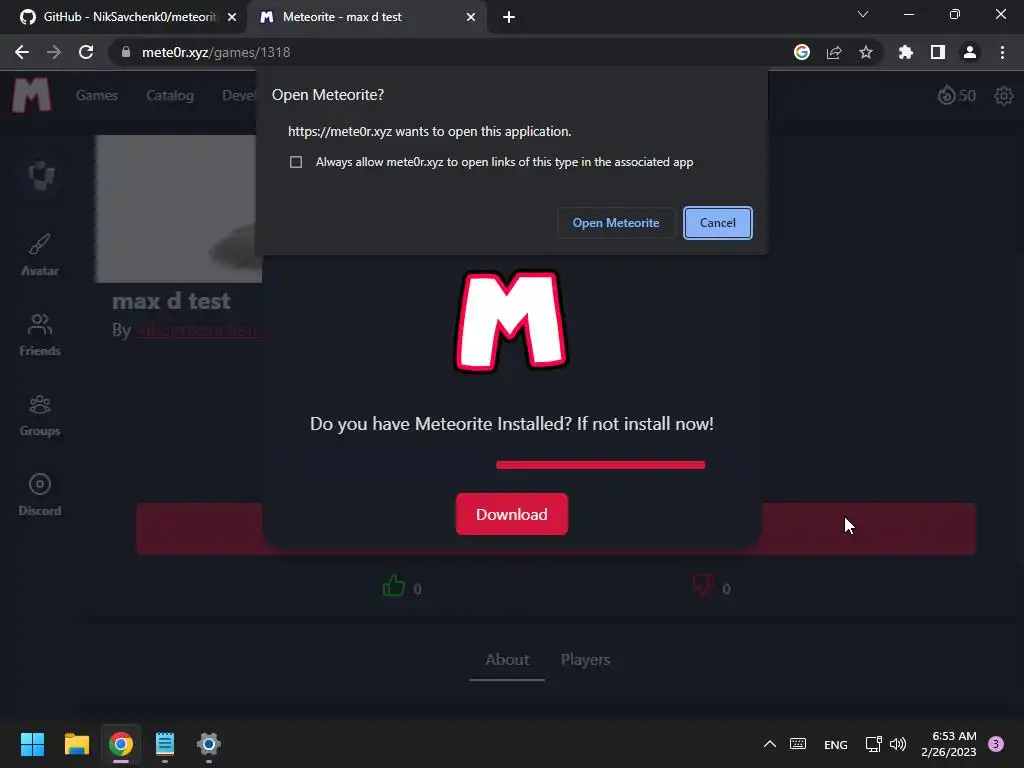Open the notification badge showing 3
Screen dimensions: 1024x768
tap(996, 744)
